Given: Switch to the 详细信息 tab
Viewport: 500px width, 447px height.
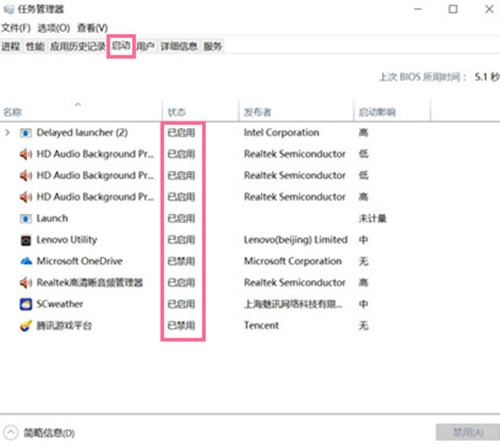Looking at the screenshot, I should tap(179, 46).
